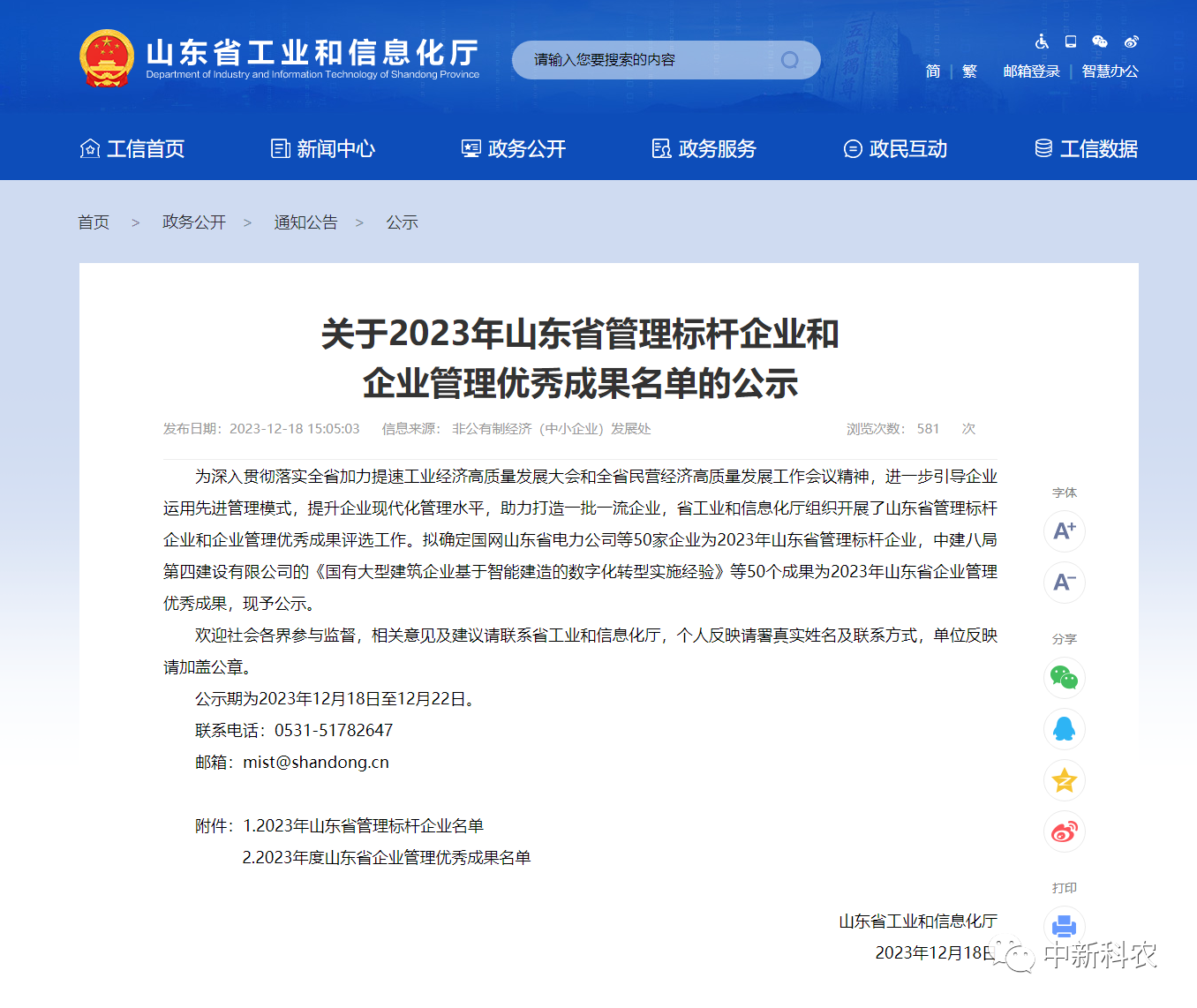The image size is (1197, 1008).
Task: Click the WeChat icon in the header
Action: [x=1100, y=41]
